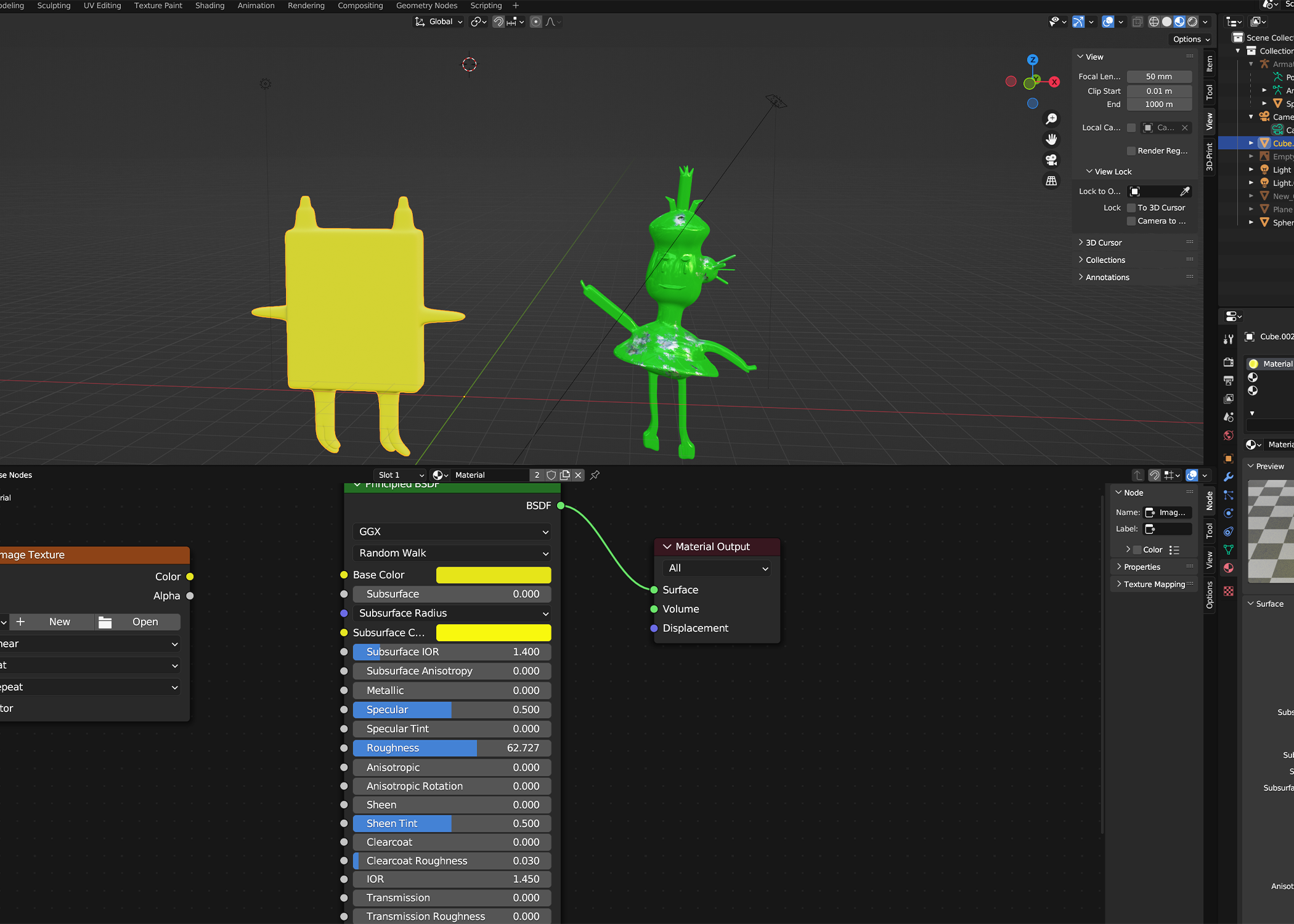Open the Material Output All dropdown

718,568
